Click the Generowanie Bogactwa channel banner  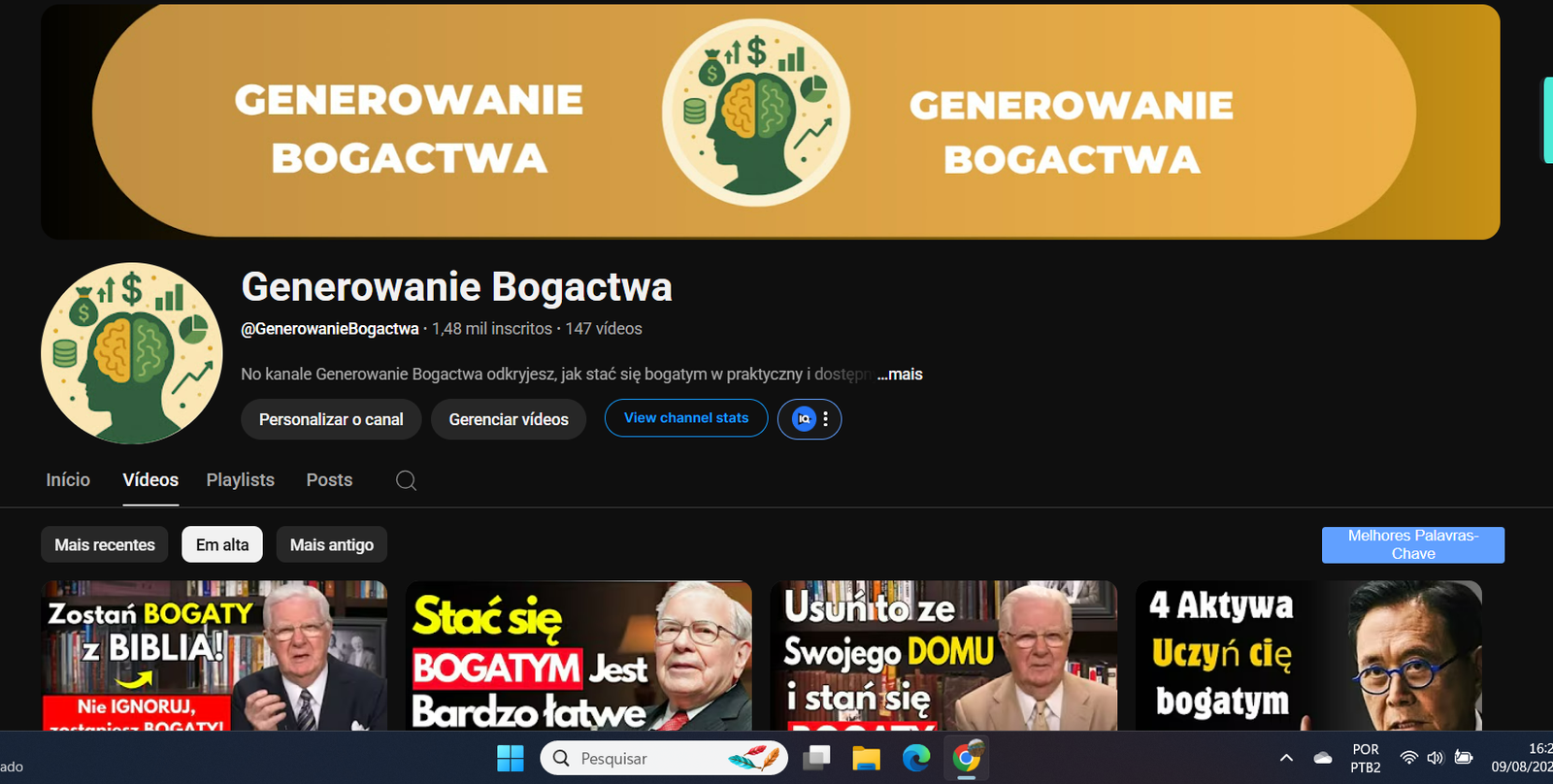771,121
